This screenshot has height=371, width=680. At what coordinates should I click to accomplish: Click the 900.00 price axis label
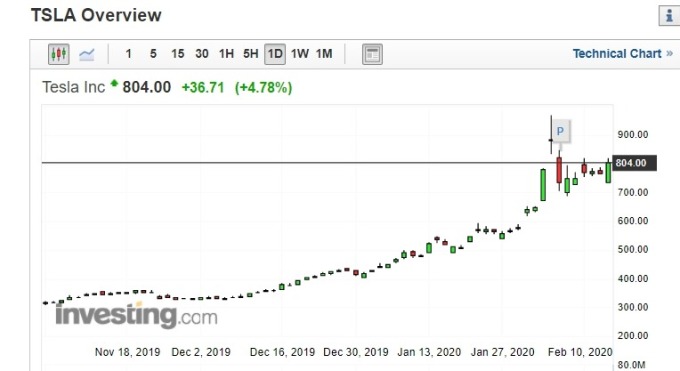point(633,135)
